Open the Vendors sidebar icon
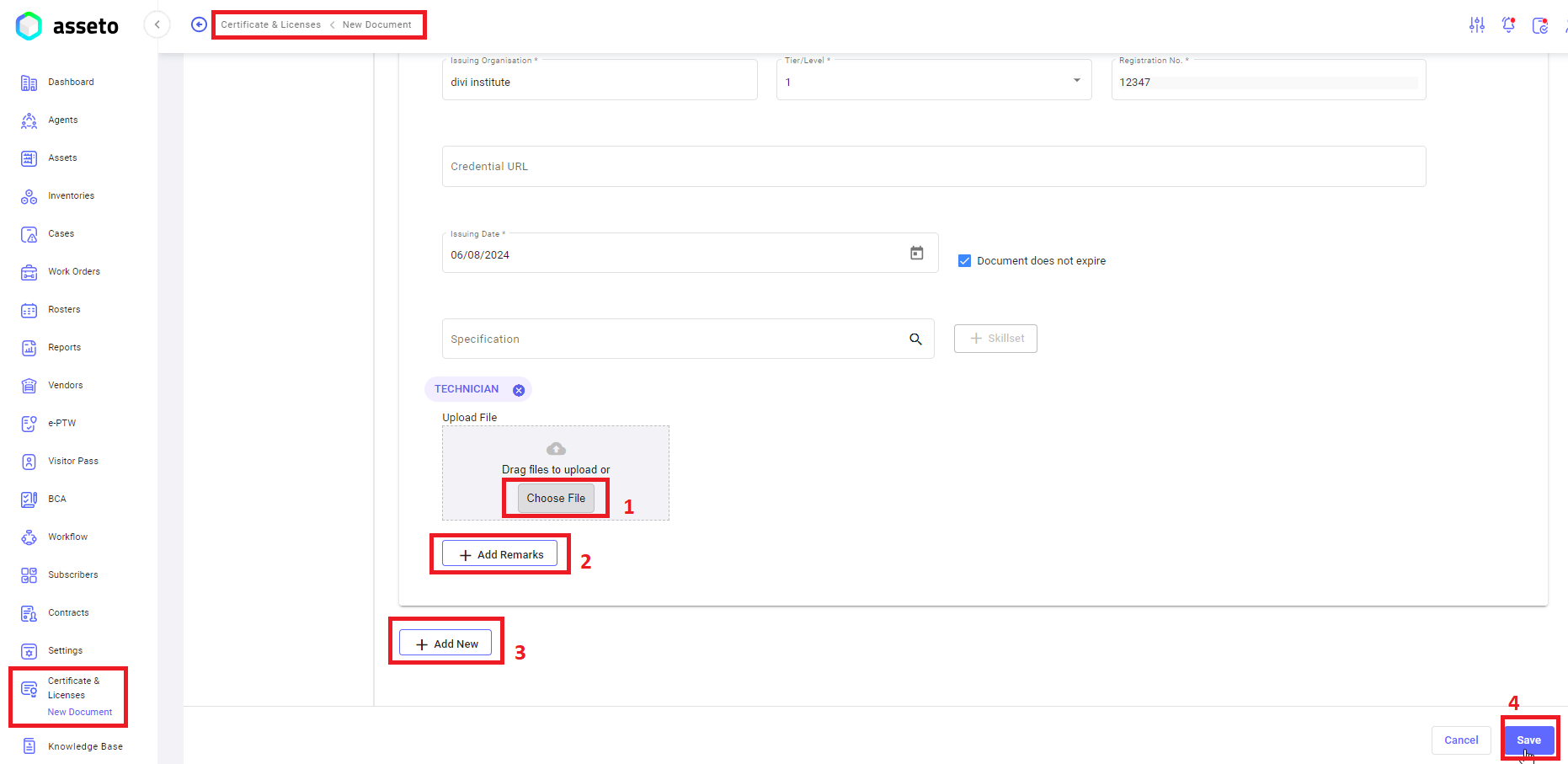The image size is (1568, 764). tap(29, 386)
